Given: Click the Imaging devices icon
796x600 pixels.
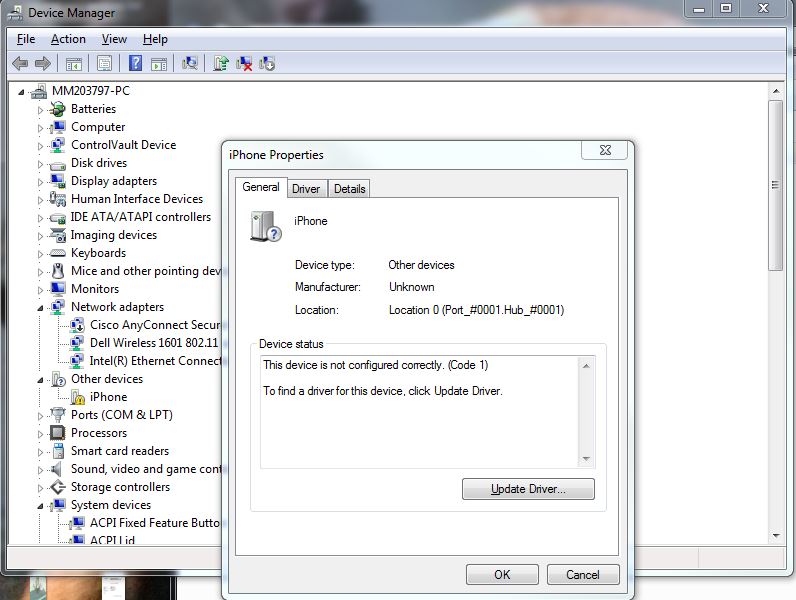Looking at the screenshot, I should pos(58,235).
